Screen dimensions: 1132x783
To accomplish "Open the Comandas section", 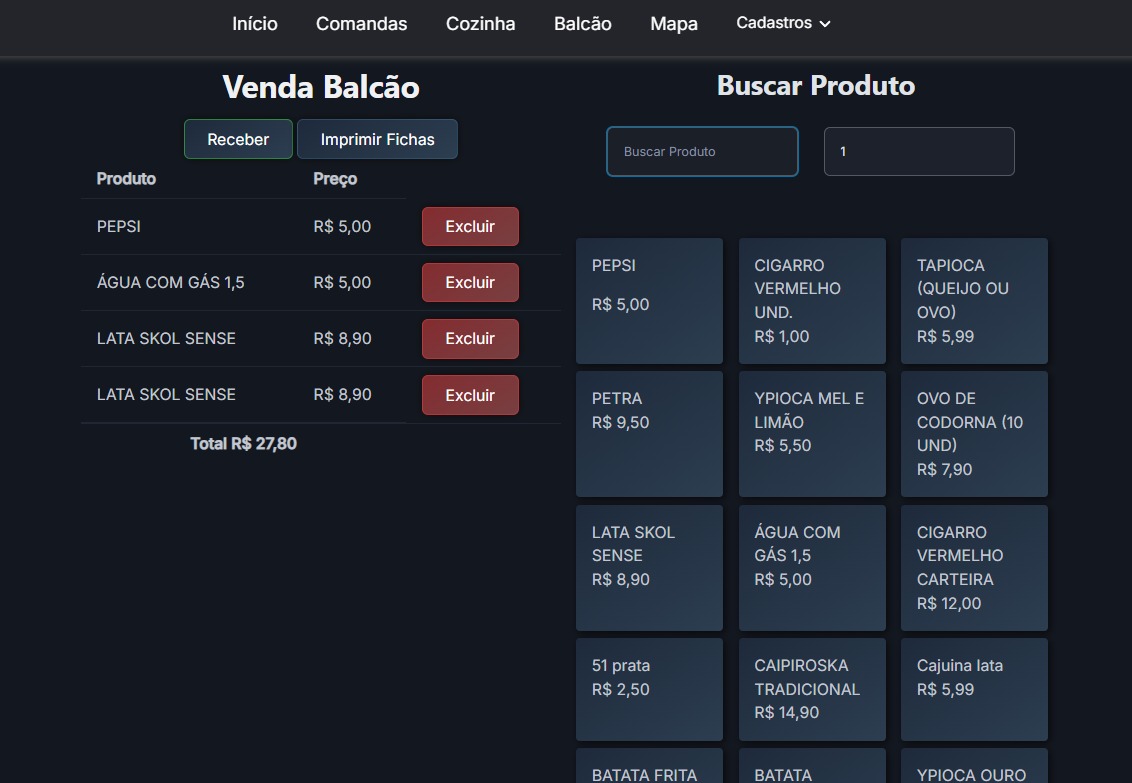I will tap(361, 24).
